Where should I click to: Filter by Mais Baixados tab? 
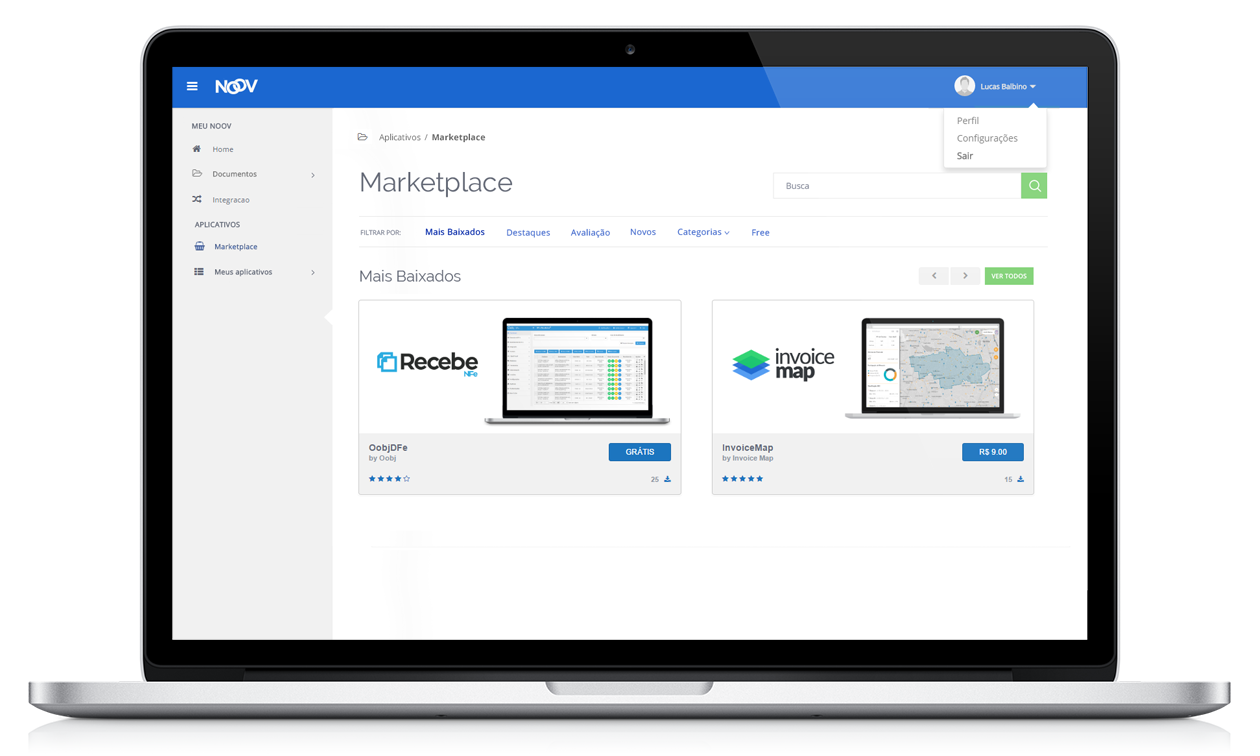[455, 232]
